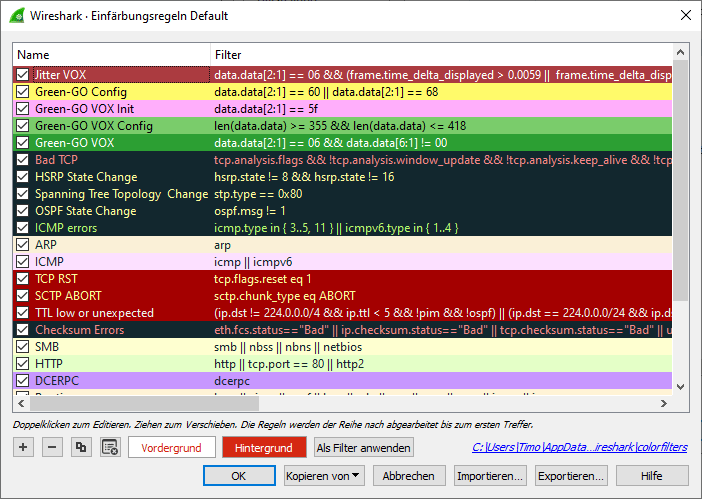Copy the selected coloring rule
Image resolution: width=702 pixels, height=499 pixels.
(x=81, y=447)
